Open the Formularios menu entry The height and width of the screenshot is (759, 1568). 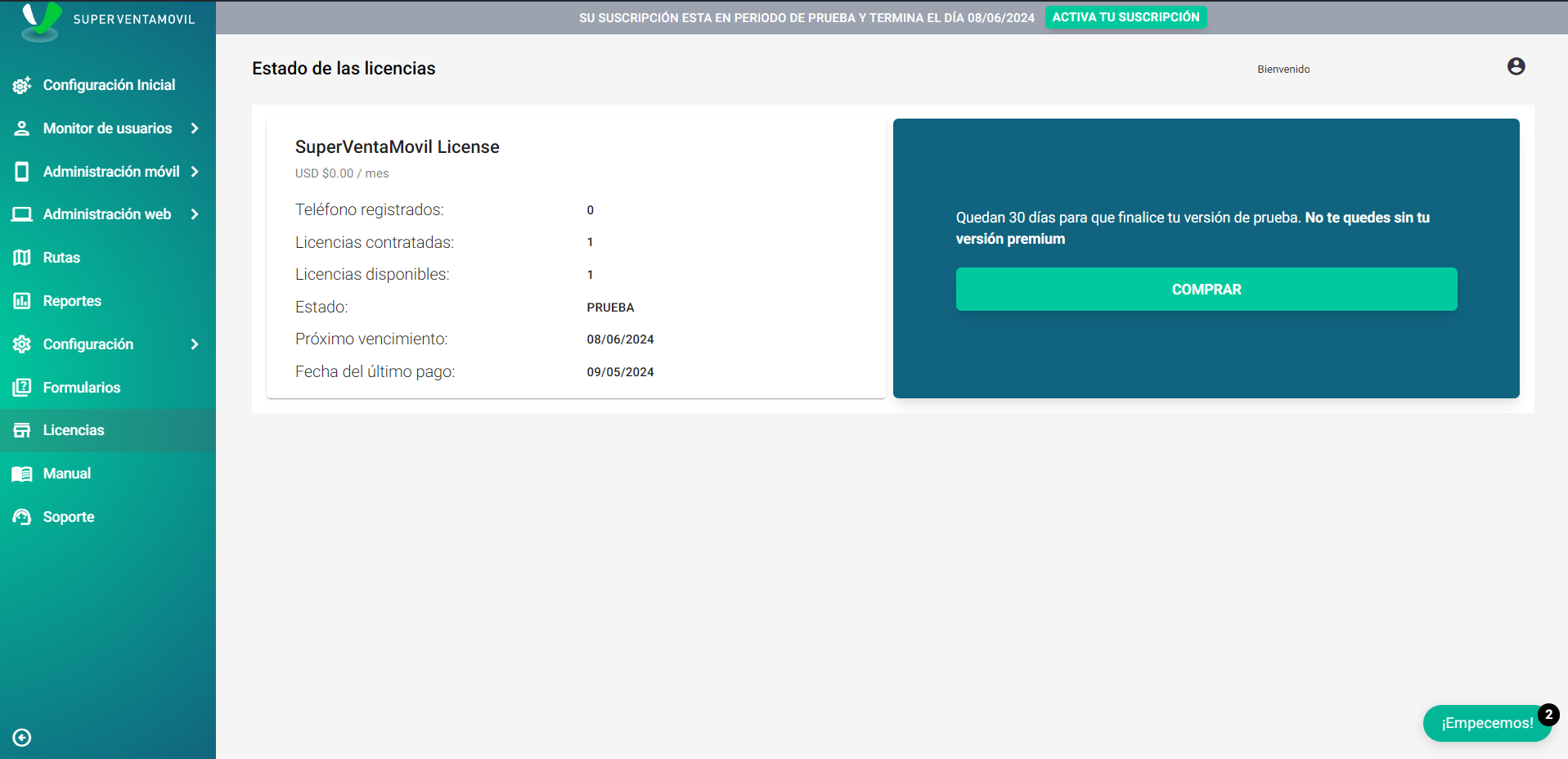coord(108,388)
